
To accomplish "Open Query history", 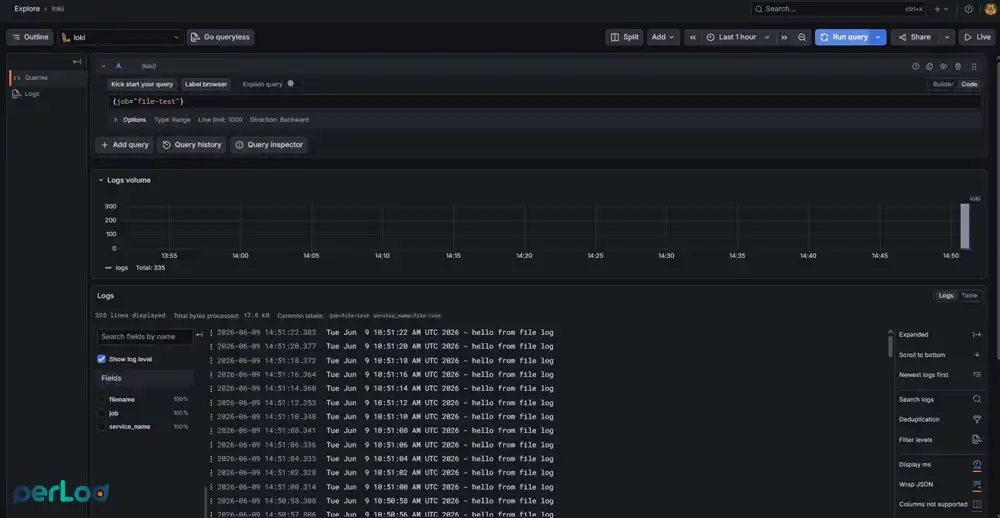I will [x=192, y=145].
